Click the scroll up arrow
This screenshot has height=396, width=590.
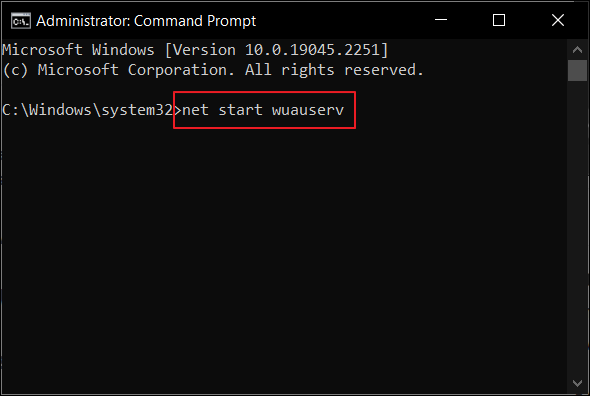coord(577,49)
